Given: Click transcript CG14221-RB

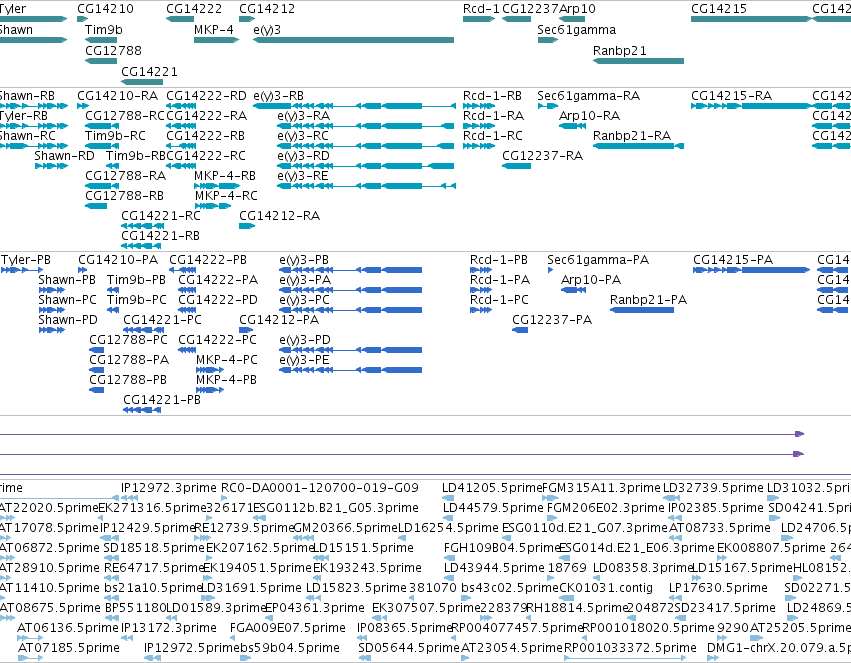Looking at the screenshot, I should [141, 246].
